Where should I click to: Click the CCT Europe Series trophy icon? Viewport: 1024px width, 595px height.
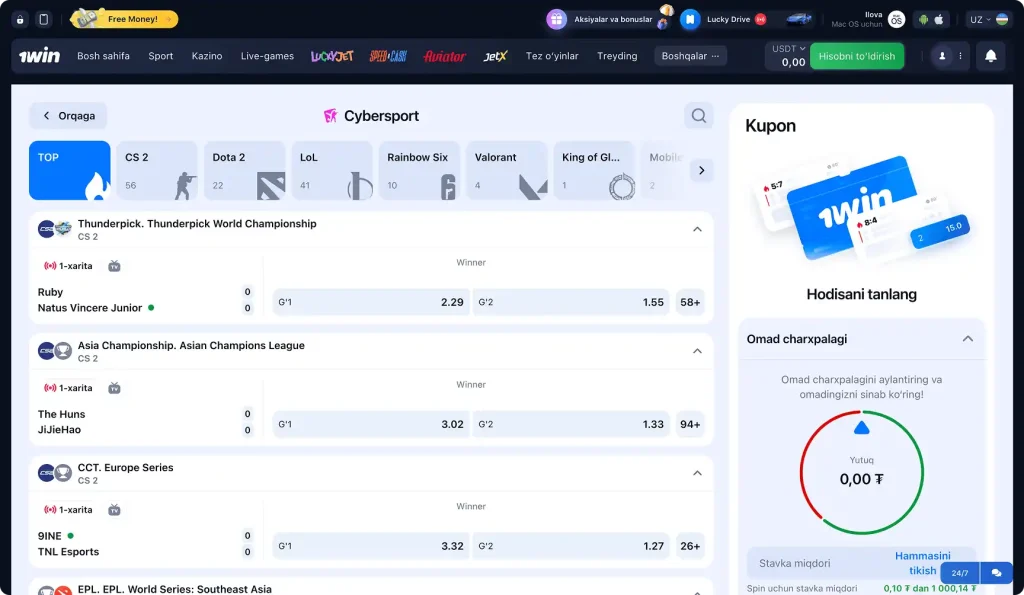tap(63, 472)
